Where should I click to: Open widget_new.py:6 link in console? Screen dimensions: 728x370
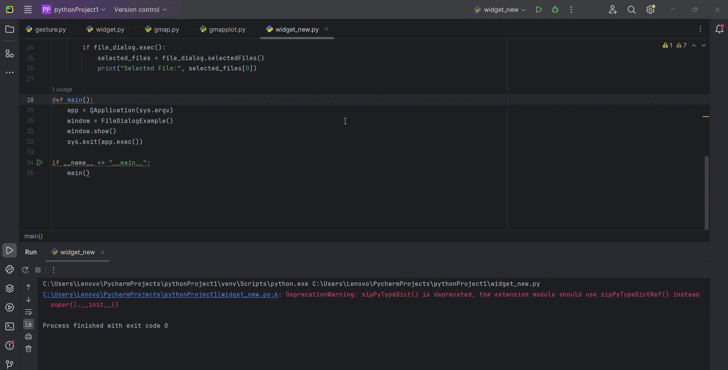(x=160, y=294)
